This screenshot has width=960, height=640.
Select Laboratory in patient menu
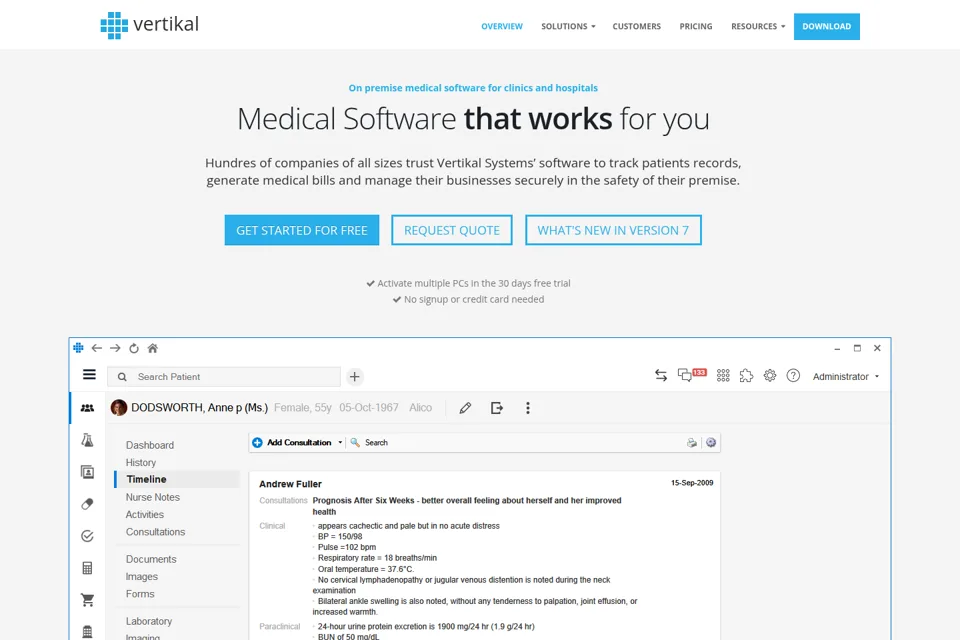tap(149, 621)
